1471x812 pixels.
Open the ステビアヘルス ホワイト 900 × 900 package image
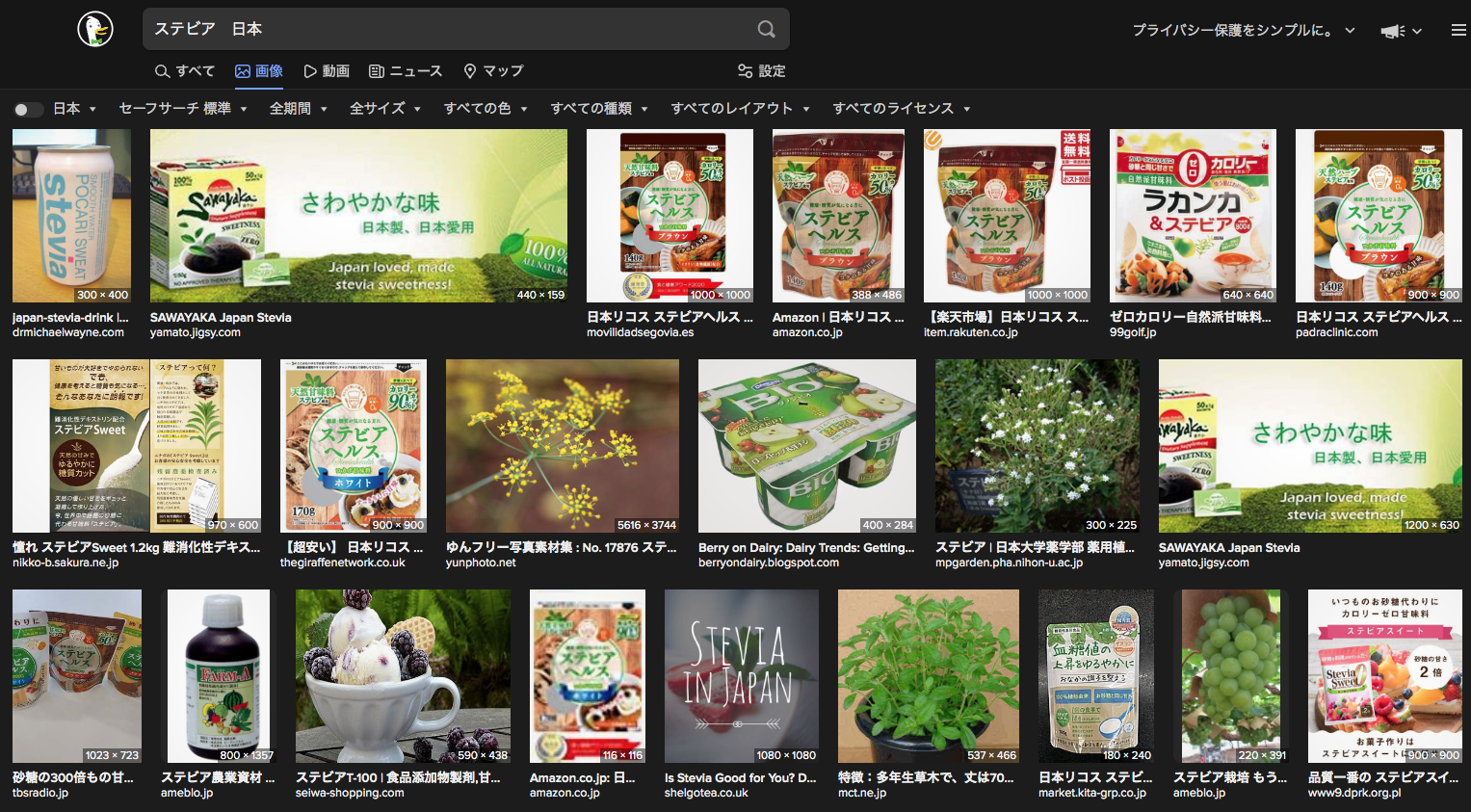pyautogui.click(x=354, y=446)
